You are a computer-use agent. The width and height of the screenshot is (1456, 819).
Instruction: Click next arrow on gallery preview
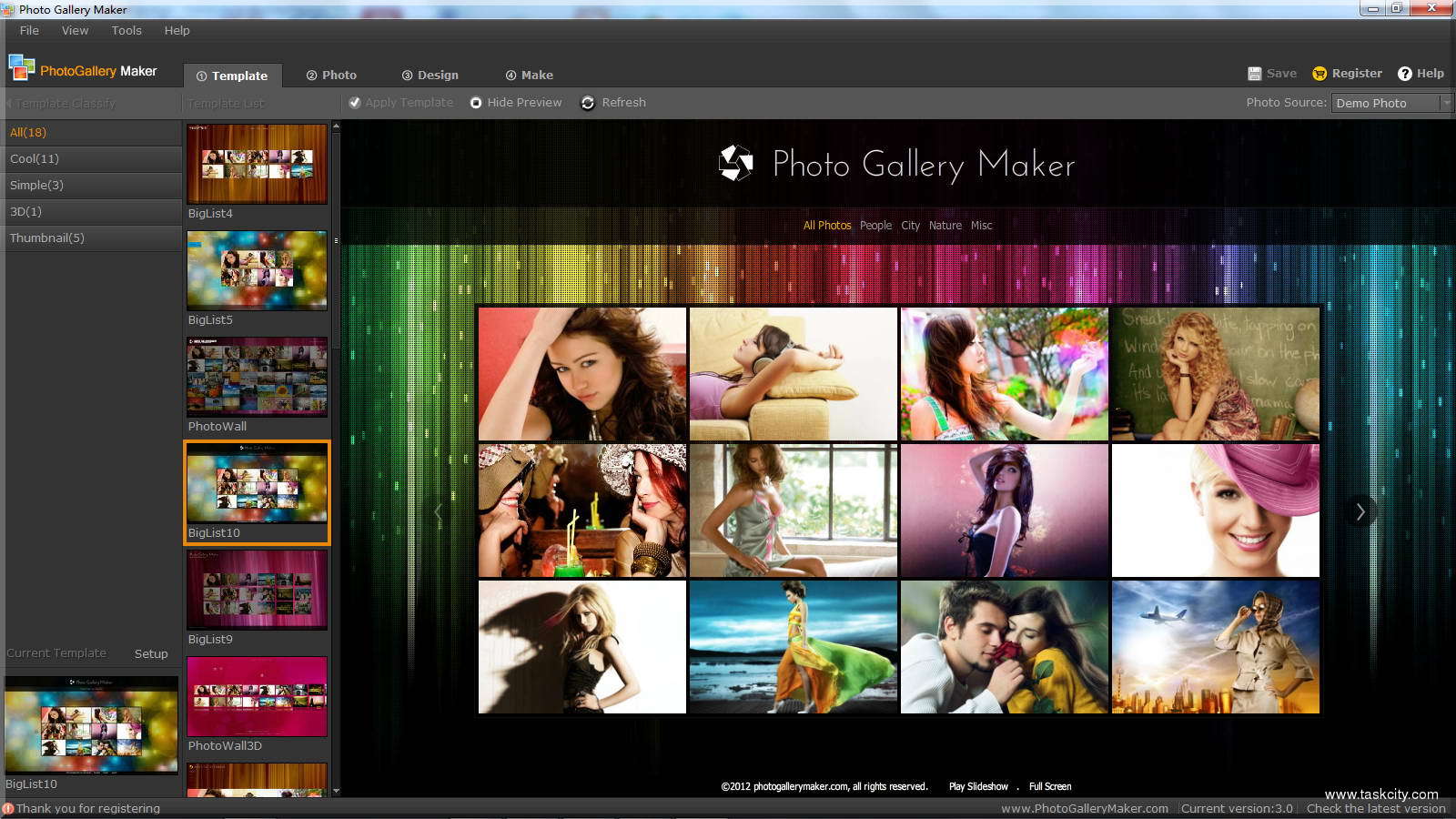(x=1360, y=512)
